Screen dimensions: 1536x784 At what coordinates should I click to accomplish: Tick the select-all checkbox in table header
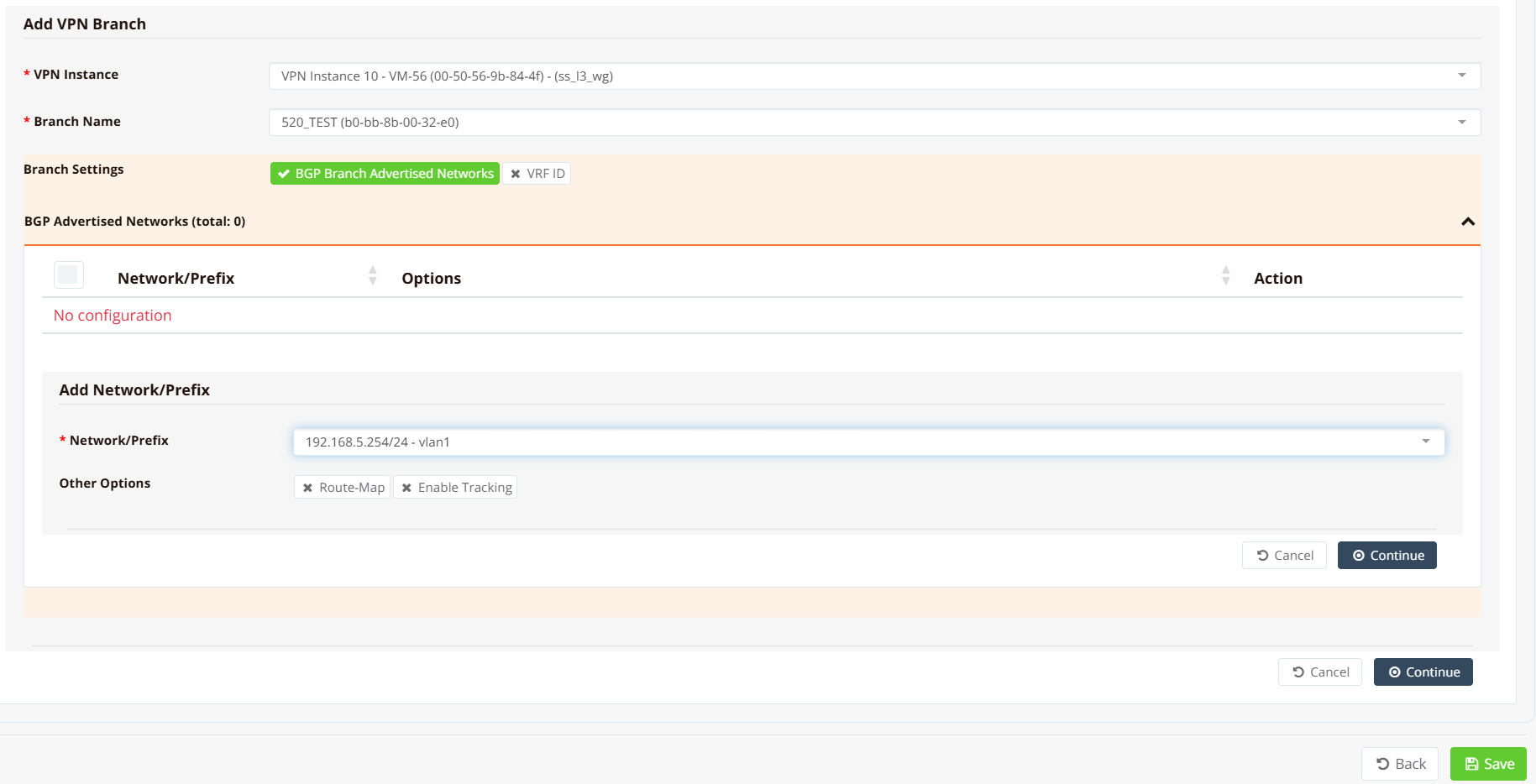pyautogui.click(x=68, y=275)
